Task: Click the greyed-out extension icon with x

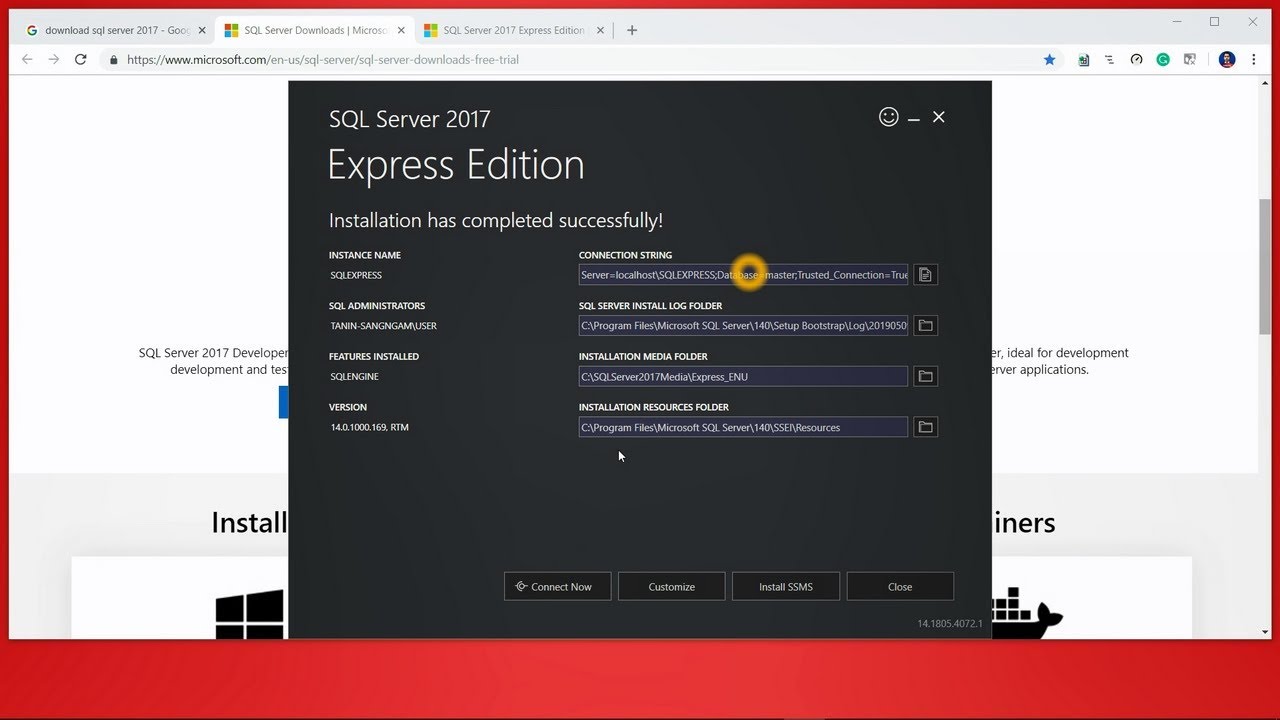Action: [1189, 60]
